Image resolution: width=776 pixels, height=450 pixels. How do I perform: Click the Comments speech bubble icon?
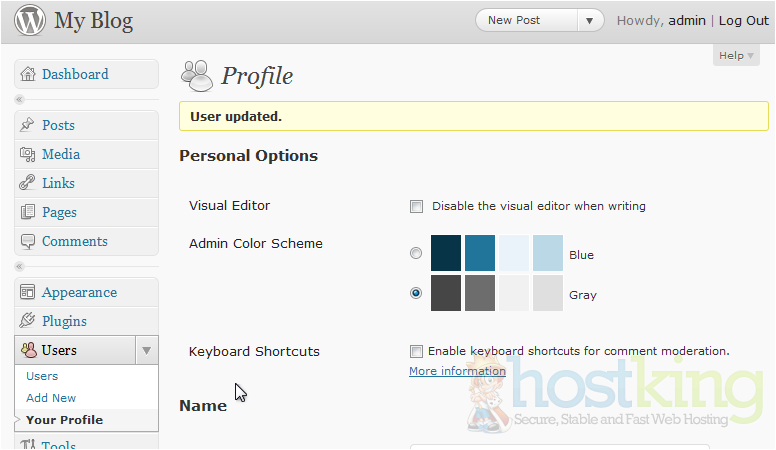[x=27, y=242]
